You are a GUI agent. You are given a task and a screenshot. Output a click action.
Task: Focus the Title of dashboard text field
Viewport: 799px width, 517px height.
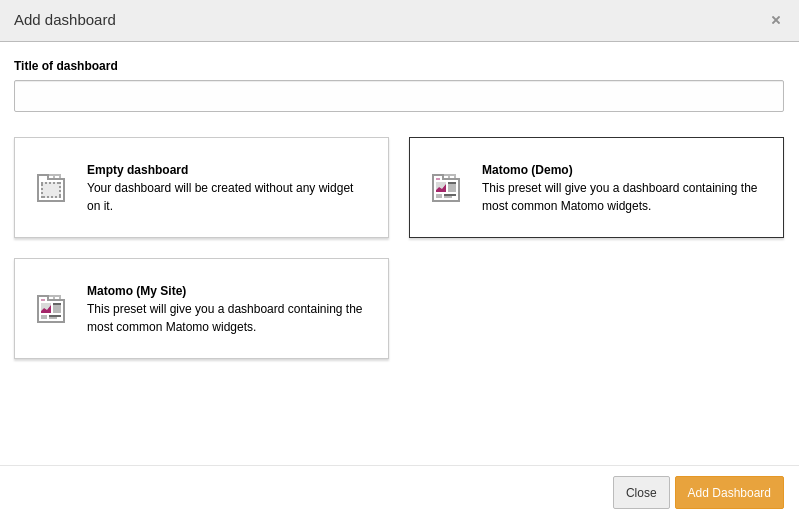(398, 96)
